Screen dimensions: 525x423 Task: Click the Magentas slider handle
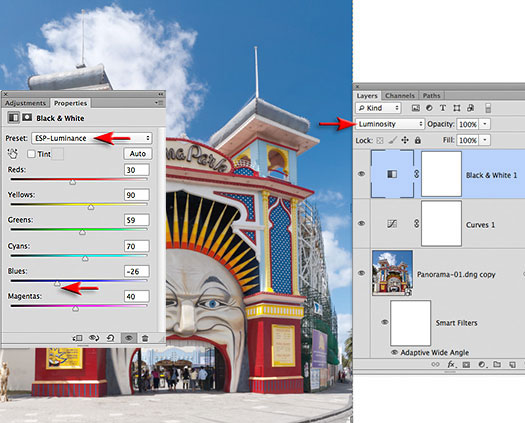pos(76,308)
